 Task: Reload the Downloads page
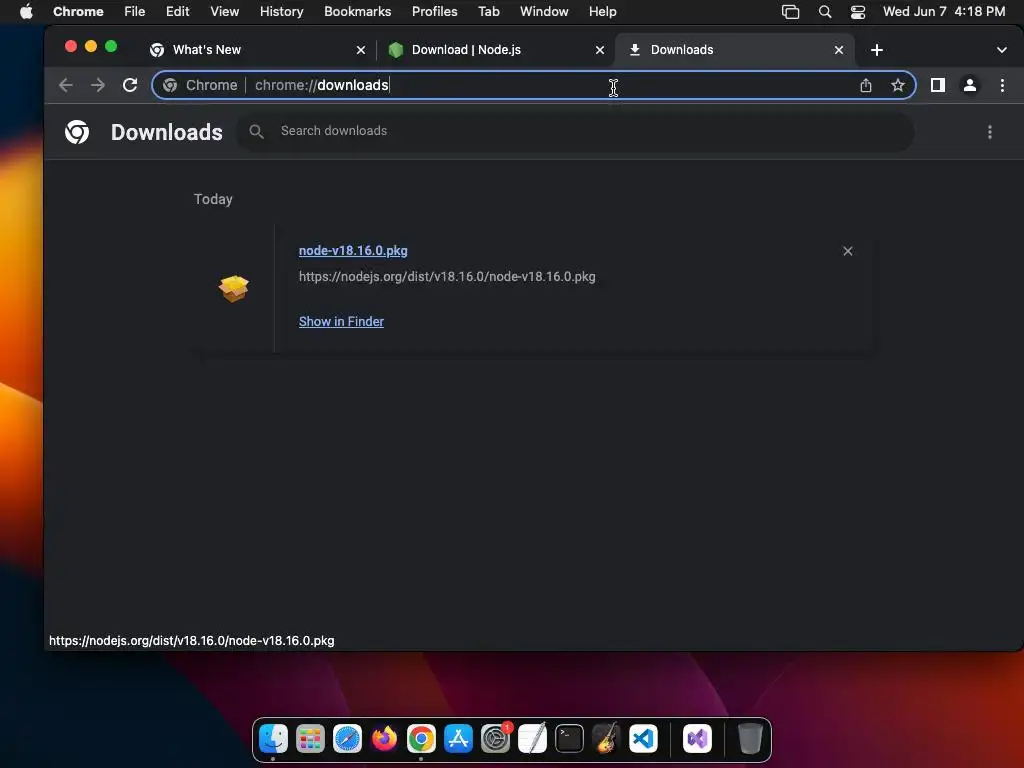pos(130,85)
